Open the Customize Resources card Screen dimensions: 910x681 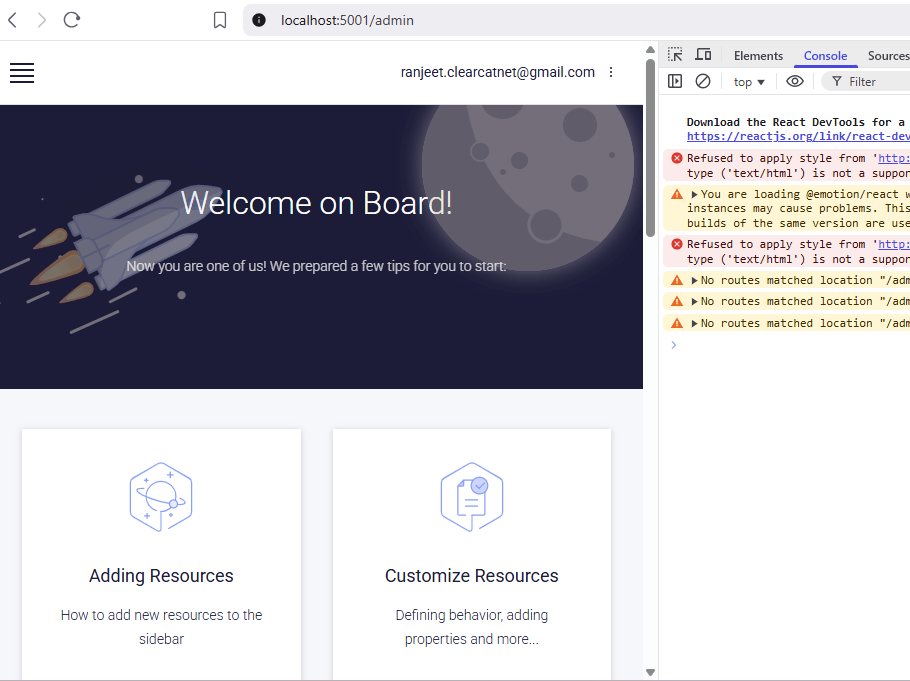pyautogui.click(x=472, y=555)
